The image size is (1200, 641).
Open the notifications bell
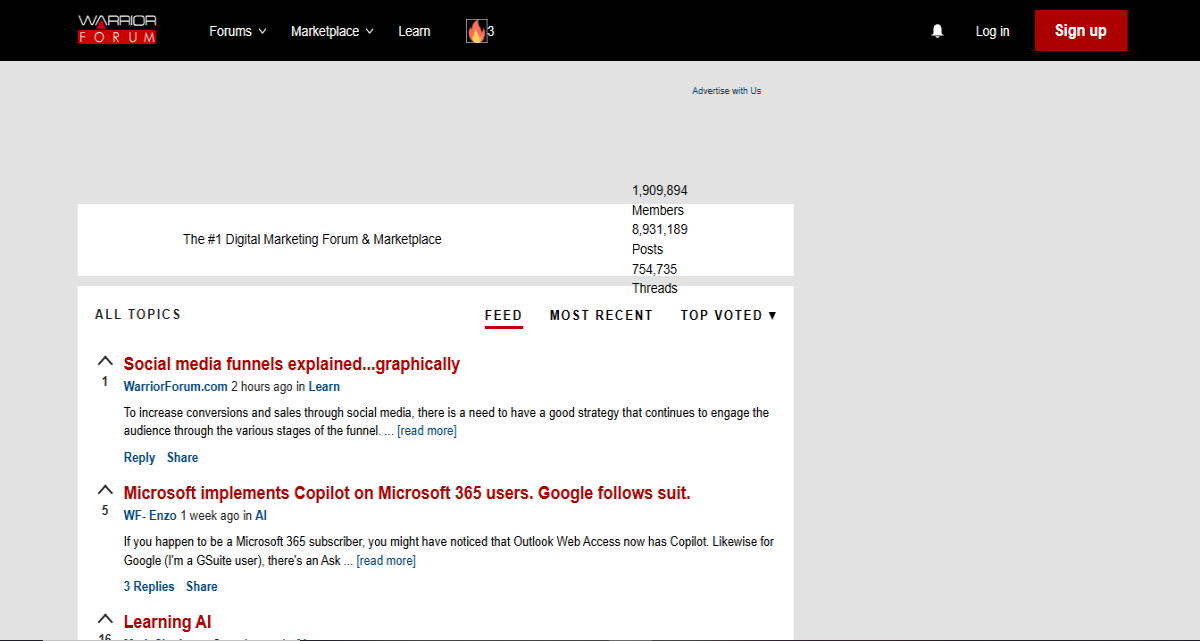point(937,31)
